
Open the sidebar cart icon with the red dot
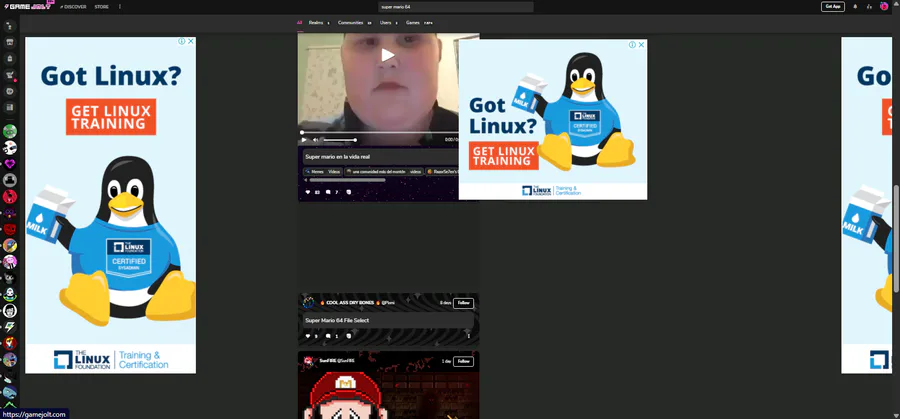tap(10, 75)
